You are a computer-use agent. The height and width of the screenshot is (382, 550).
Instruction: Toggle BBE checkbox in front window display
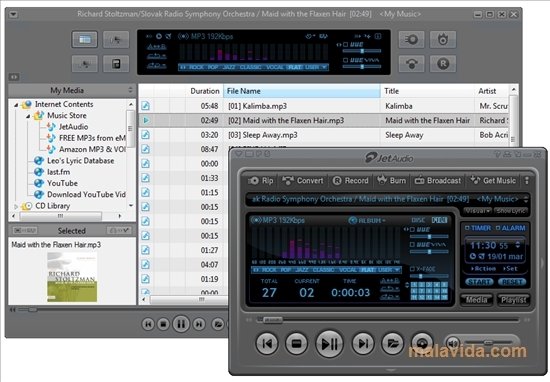[412, 230]
